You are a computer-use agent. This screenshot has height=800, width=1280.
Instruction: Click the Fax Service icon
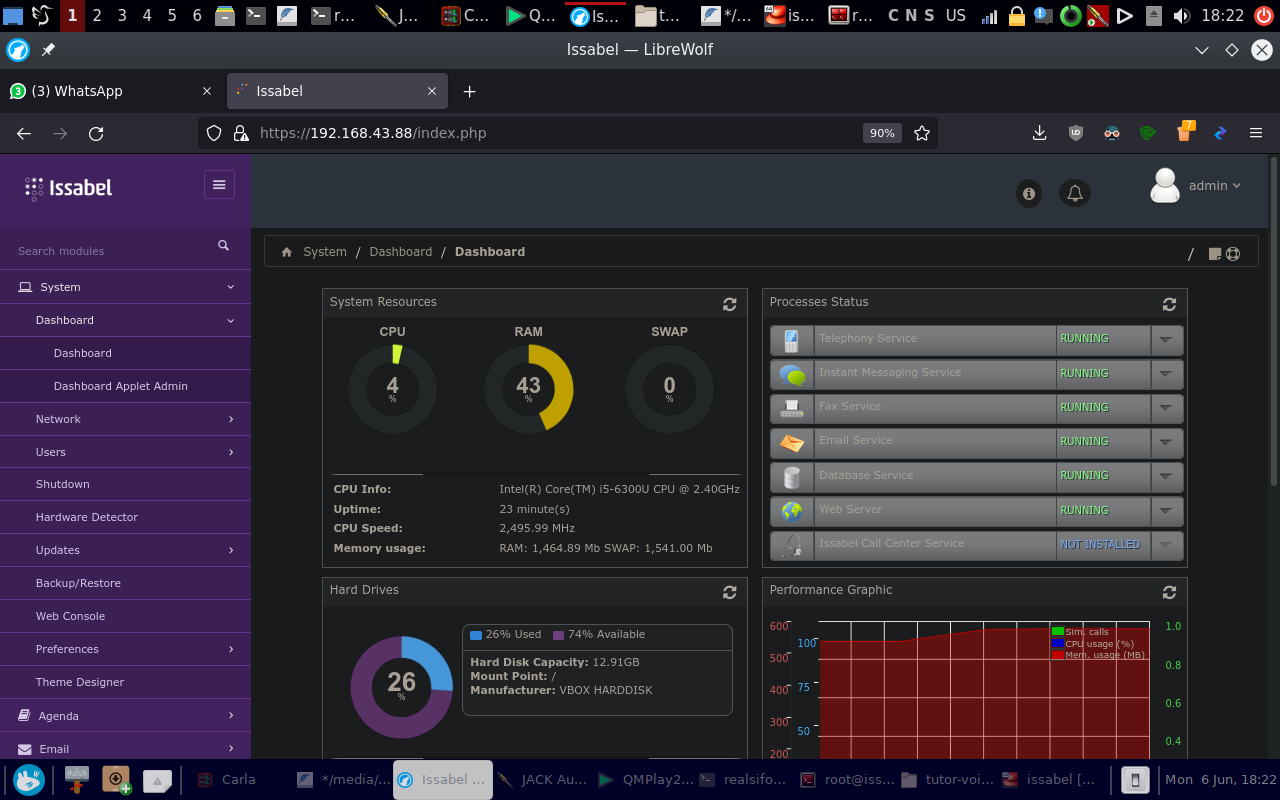coord(792,408)
